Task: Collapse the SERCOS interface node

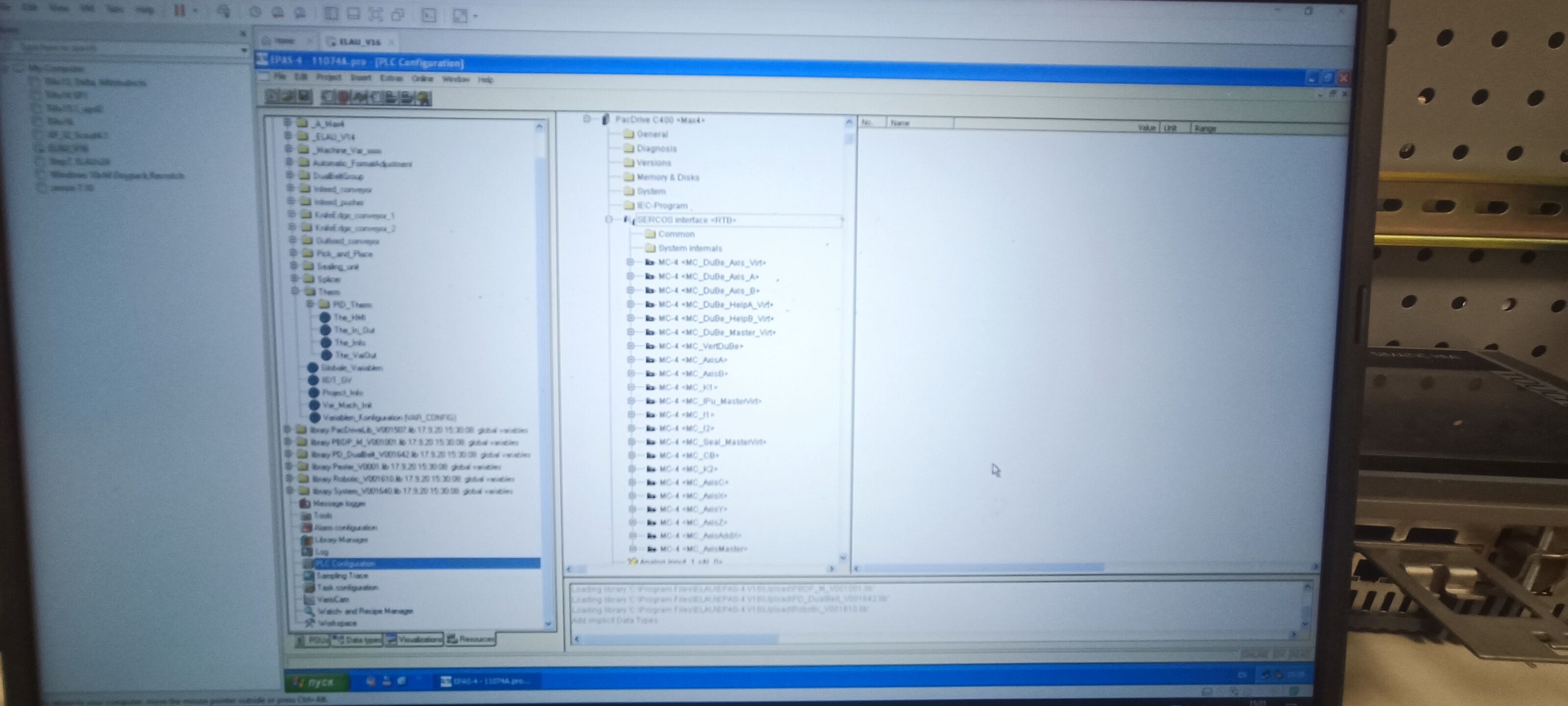Action: [609, 219]
